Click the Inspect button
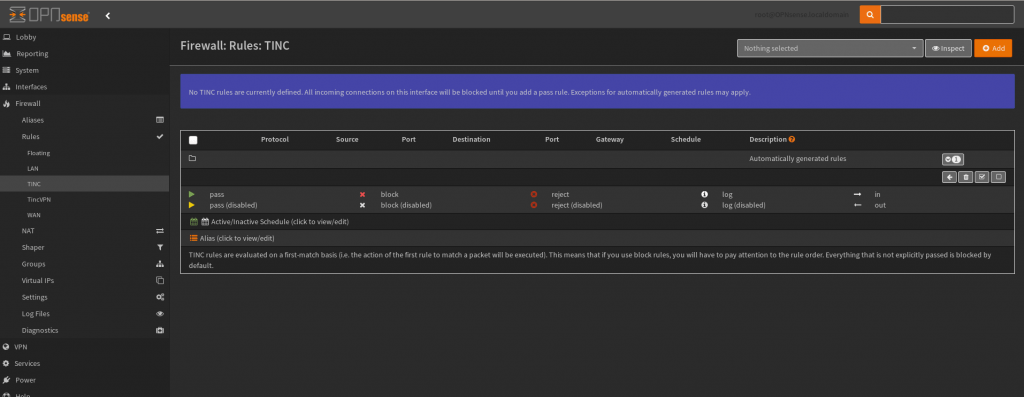This screenshot has width=1024, height=397. point(948,48)
